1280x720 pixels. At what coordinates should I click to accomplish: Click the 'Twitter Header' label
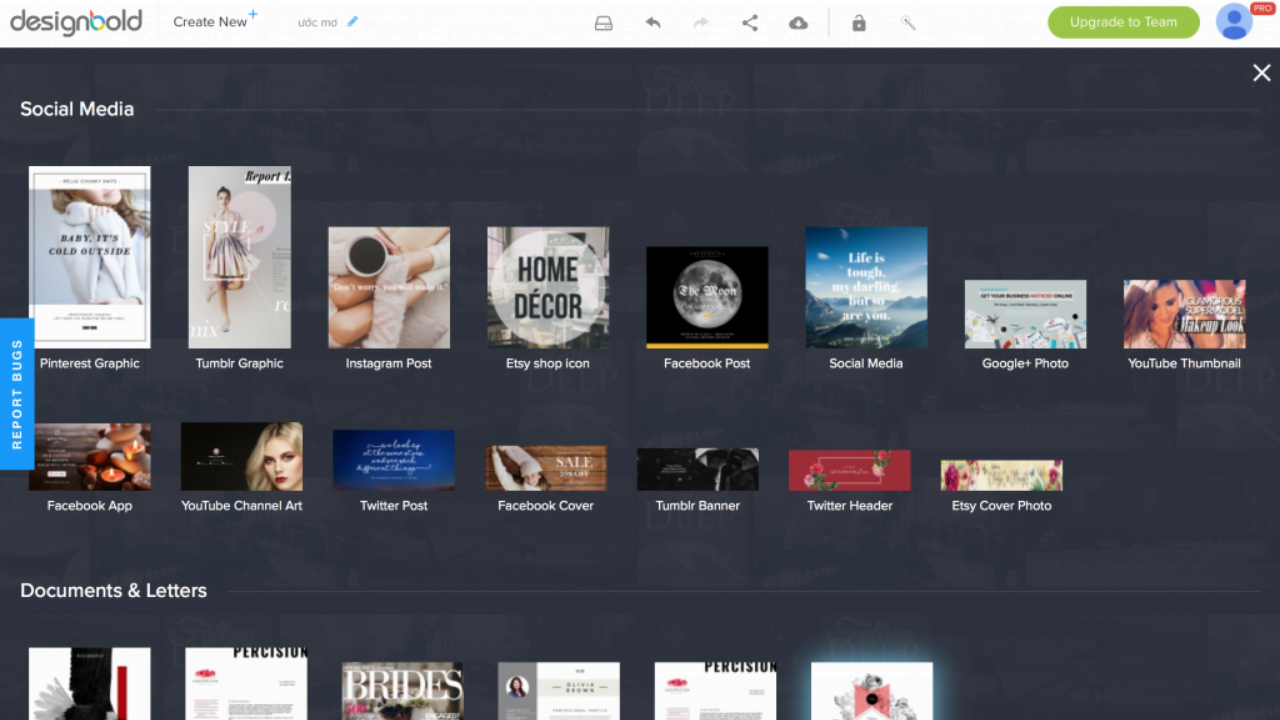[x=850, y=505]
